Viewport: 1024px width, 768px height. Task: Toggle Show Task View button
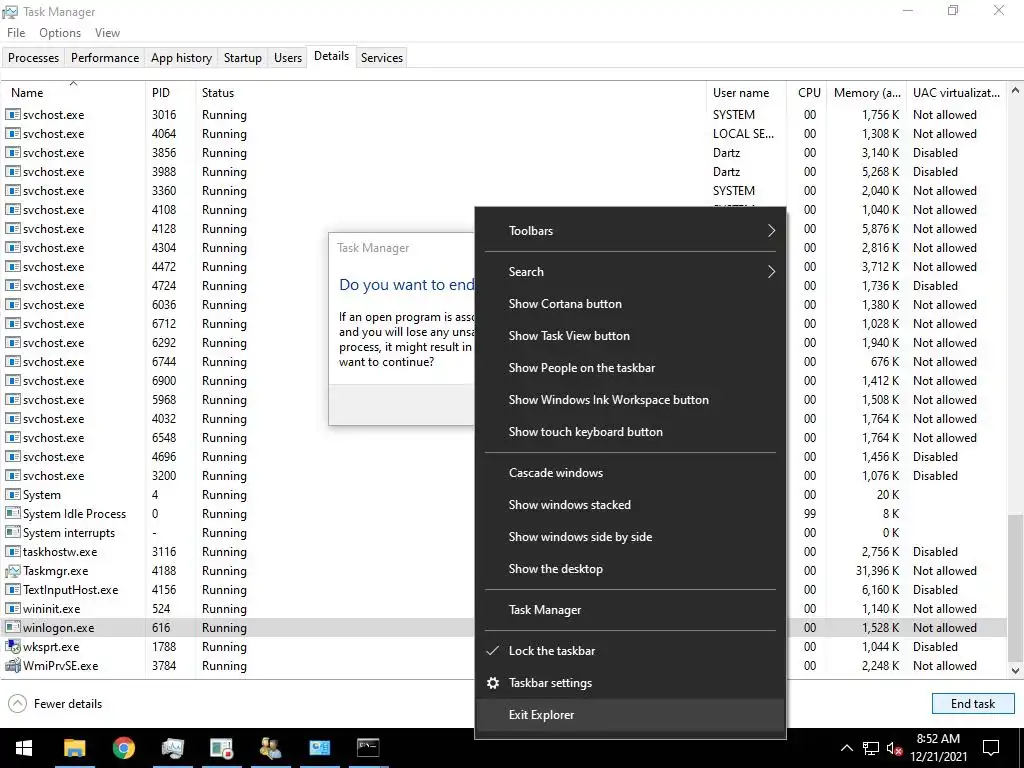[x=631, y=336]
